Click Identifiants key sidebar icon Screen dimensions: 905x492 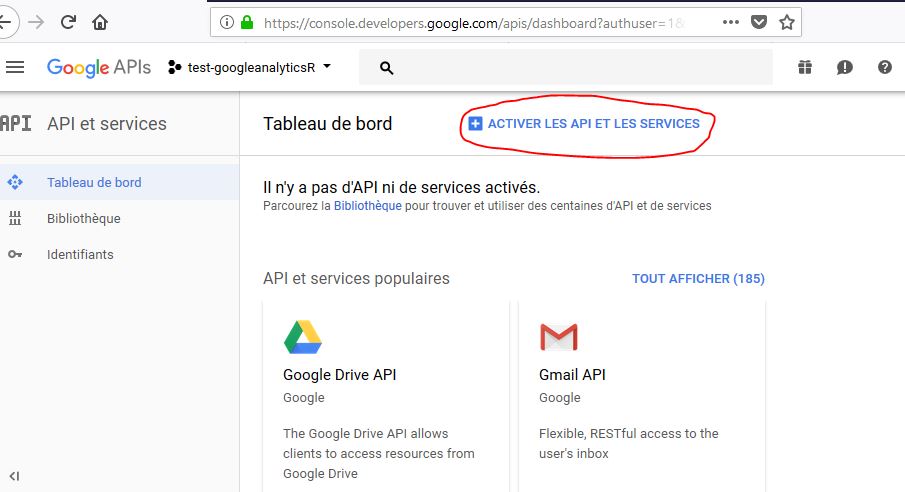[x=15, y=254]
